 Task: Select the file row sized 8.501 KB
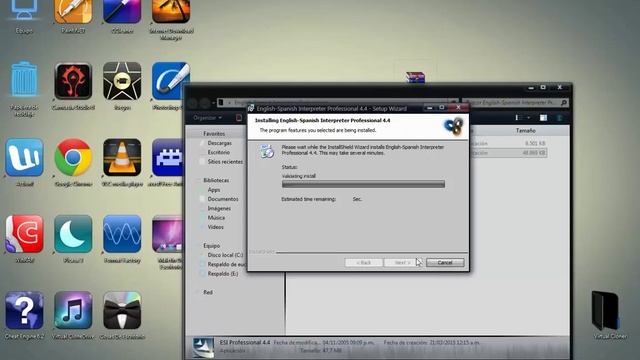click(x=508, y=143)
